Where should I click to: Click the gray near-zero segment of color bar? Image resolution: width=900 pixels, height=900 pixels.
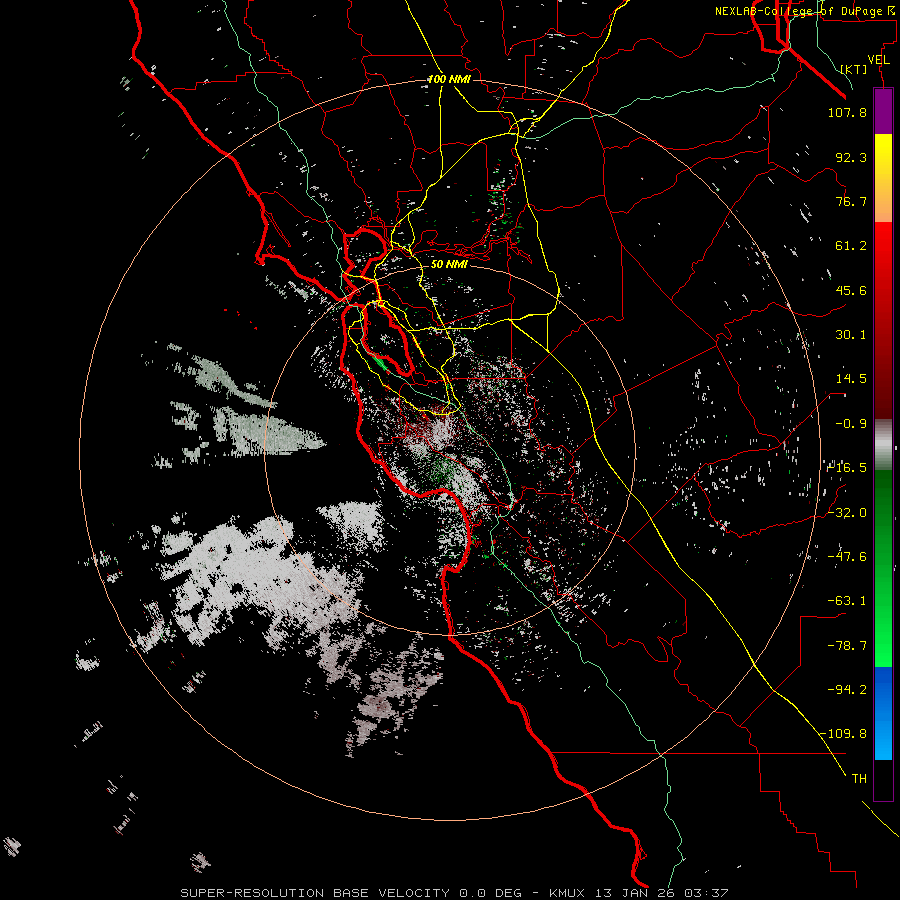[x=883, y=445]
